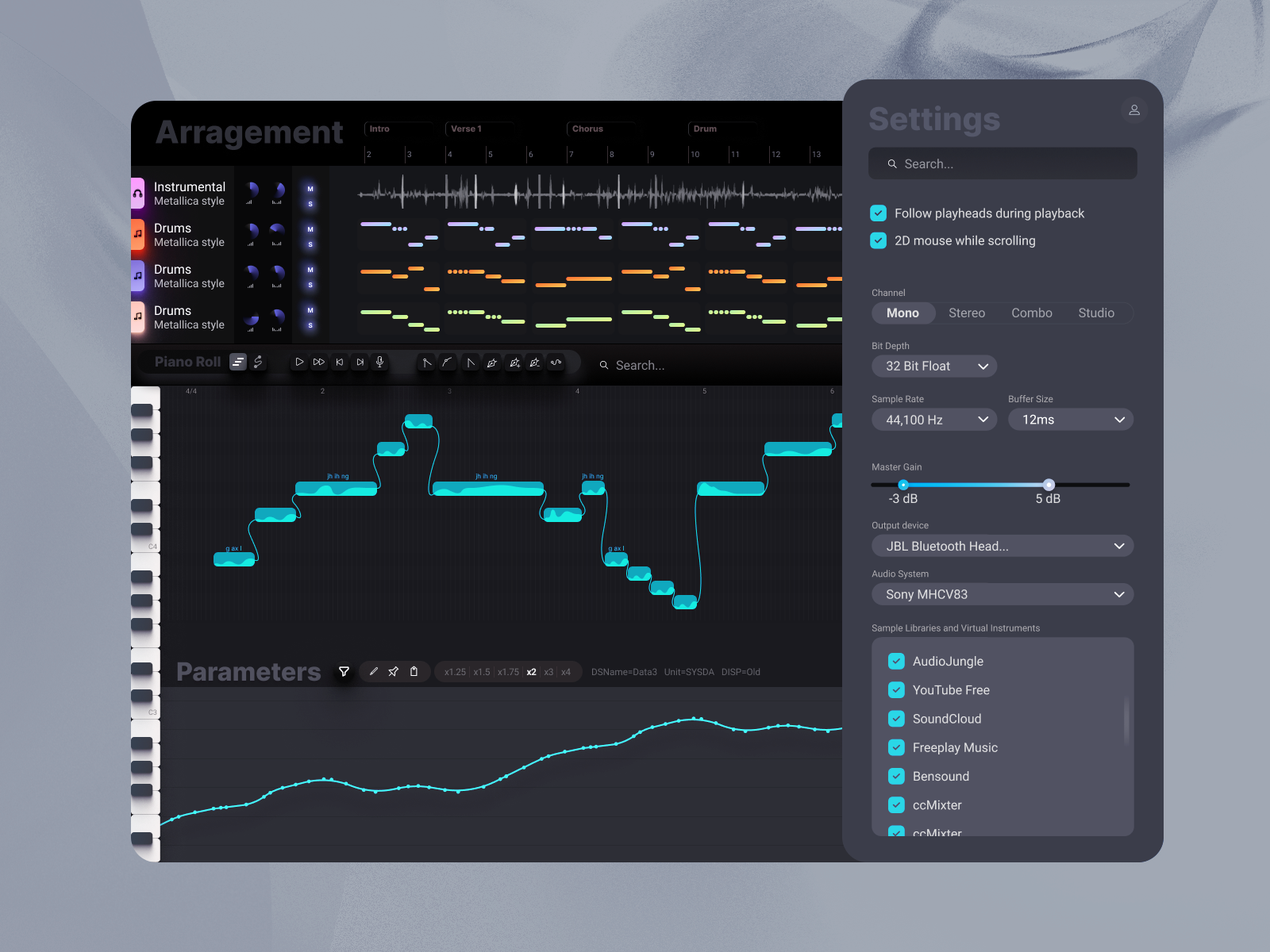Image resolution: width=1270 pixels, height=952 pixels.
Task: Select the pale pink Drums track icon
Action: (x=137, y=317)
